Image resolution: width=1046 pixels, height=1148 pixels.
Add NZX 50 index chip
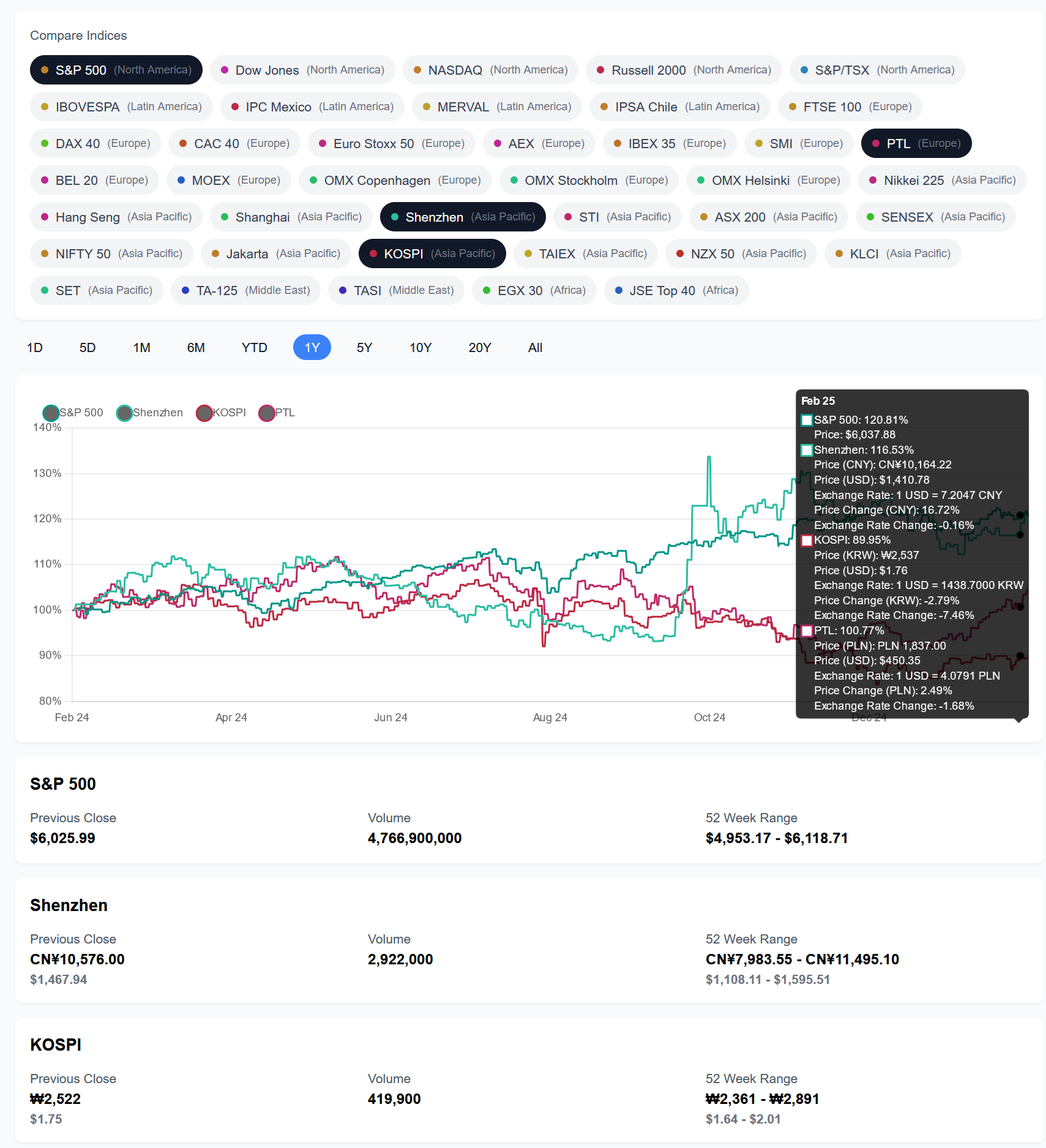[x=741, y=253]
